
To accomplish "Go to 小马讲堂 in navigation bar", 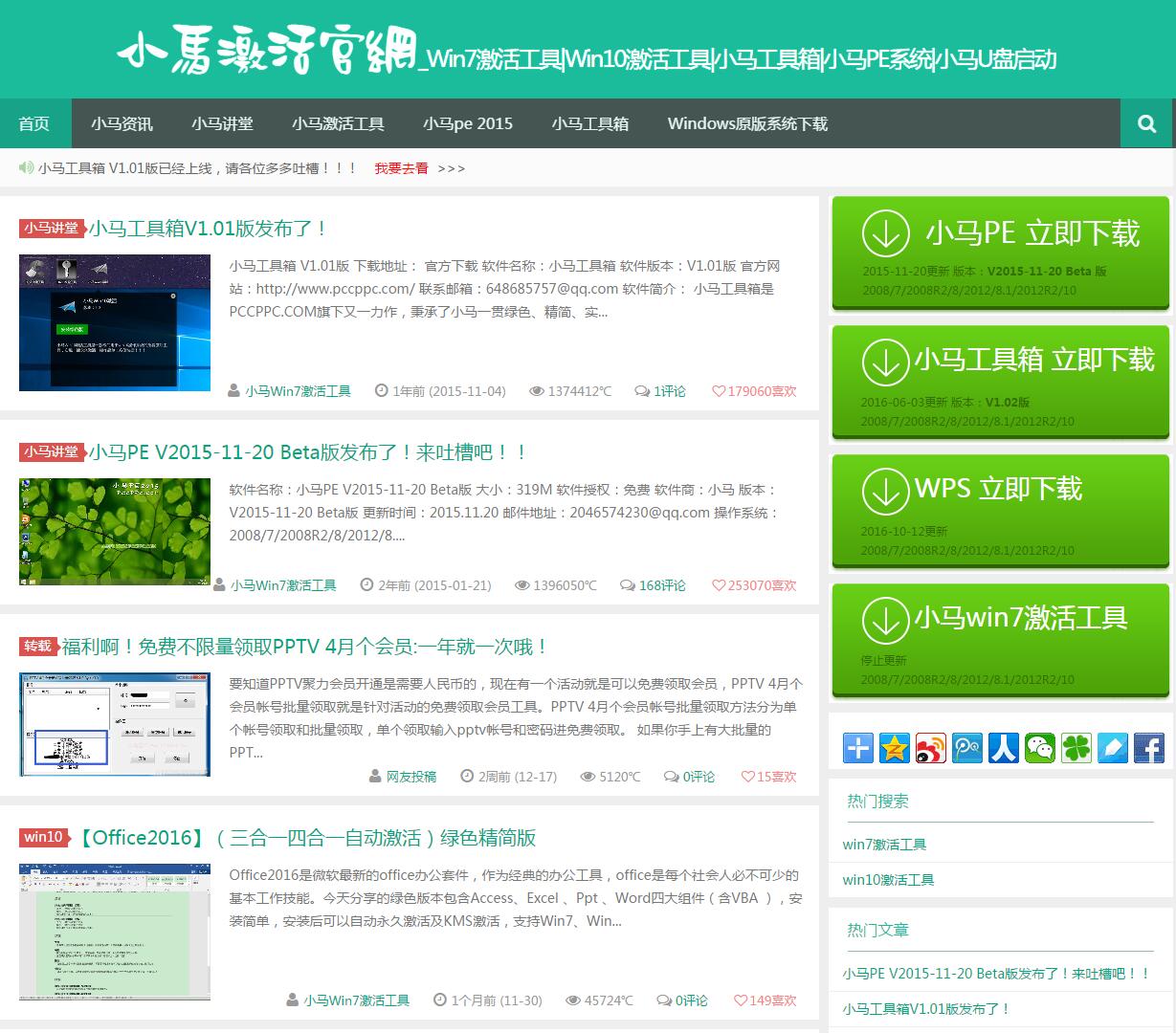I will click(222, 123).
